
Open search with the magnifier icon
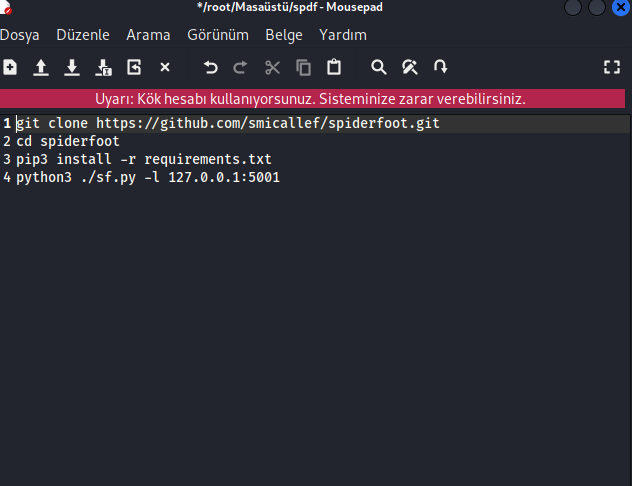(378, 67)
